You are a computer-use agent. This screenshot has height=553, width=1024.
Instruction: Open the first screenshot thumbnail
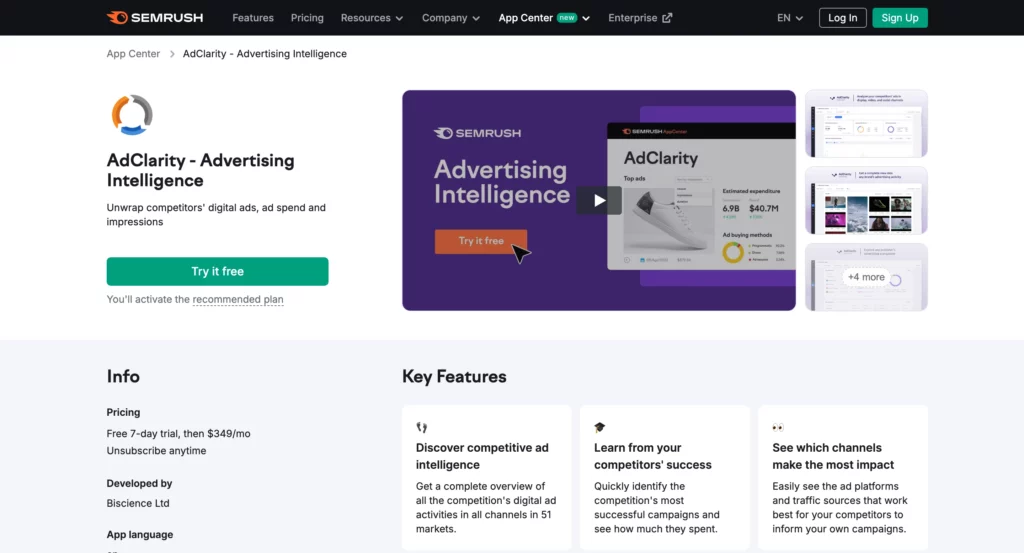pos(866,123)
